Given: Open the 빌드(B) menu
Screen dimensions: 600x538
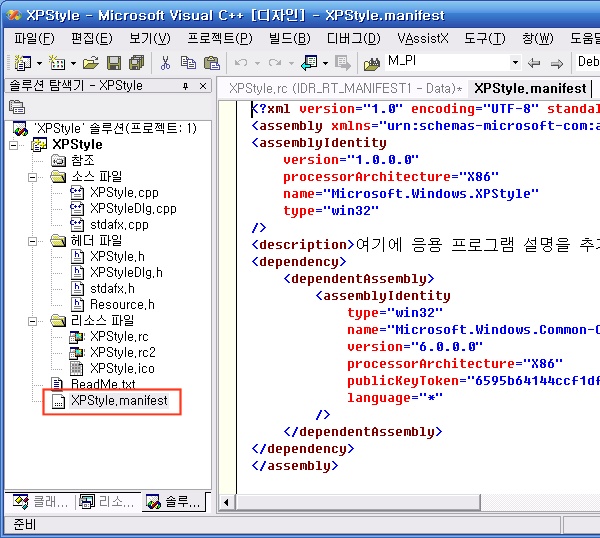Looking at the screenshot, I should click(x=290, y=39).
